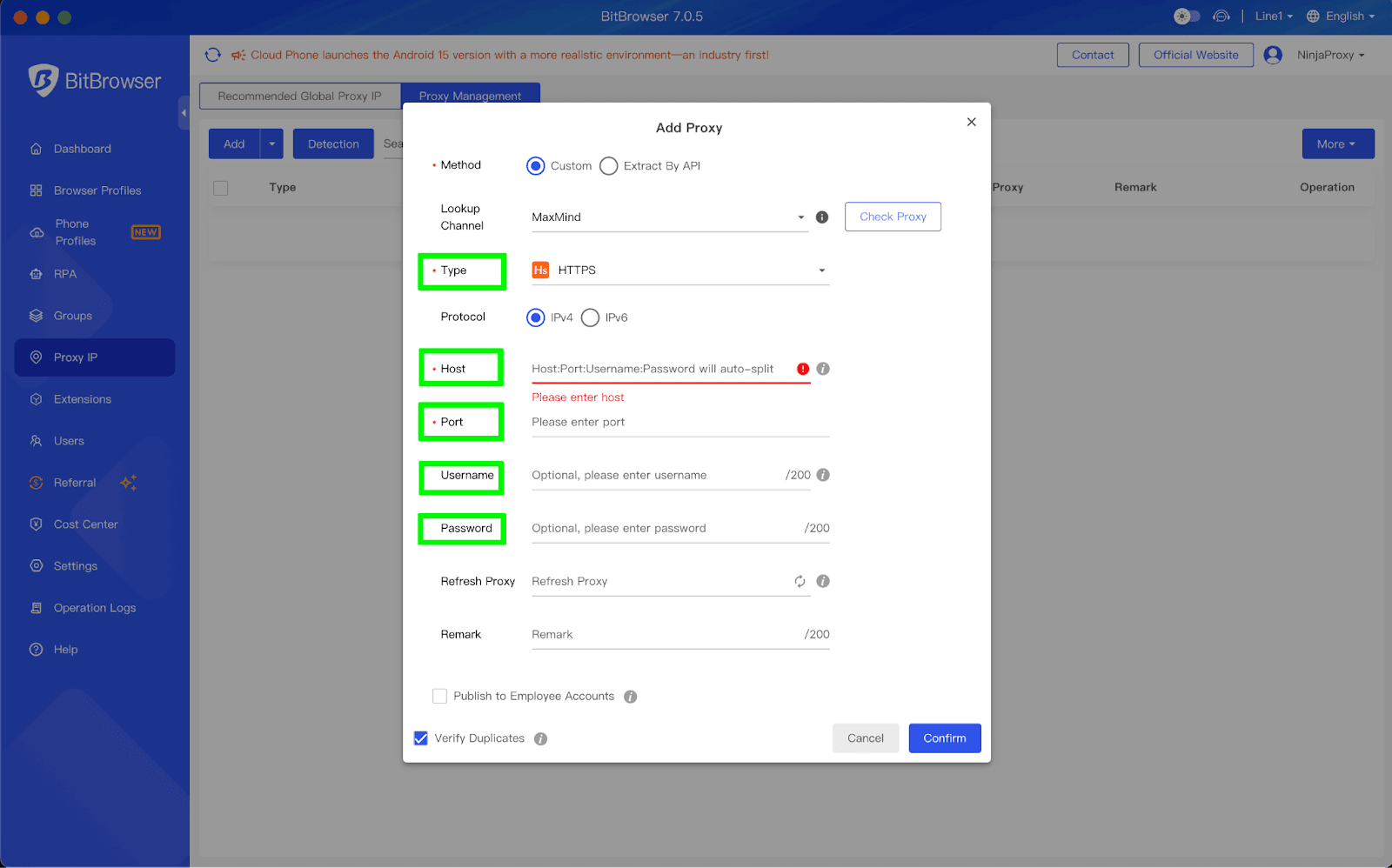Screen dimensions: 1392x868
Task: Confirm adding the proxy
Action: pyautogui.click(x=945, y=738)
